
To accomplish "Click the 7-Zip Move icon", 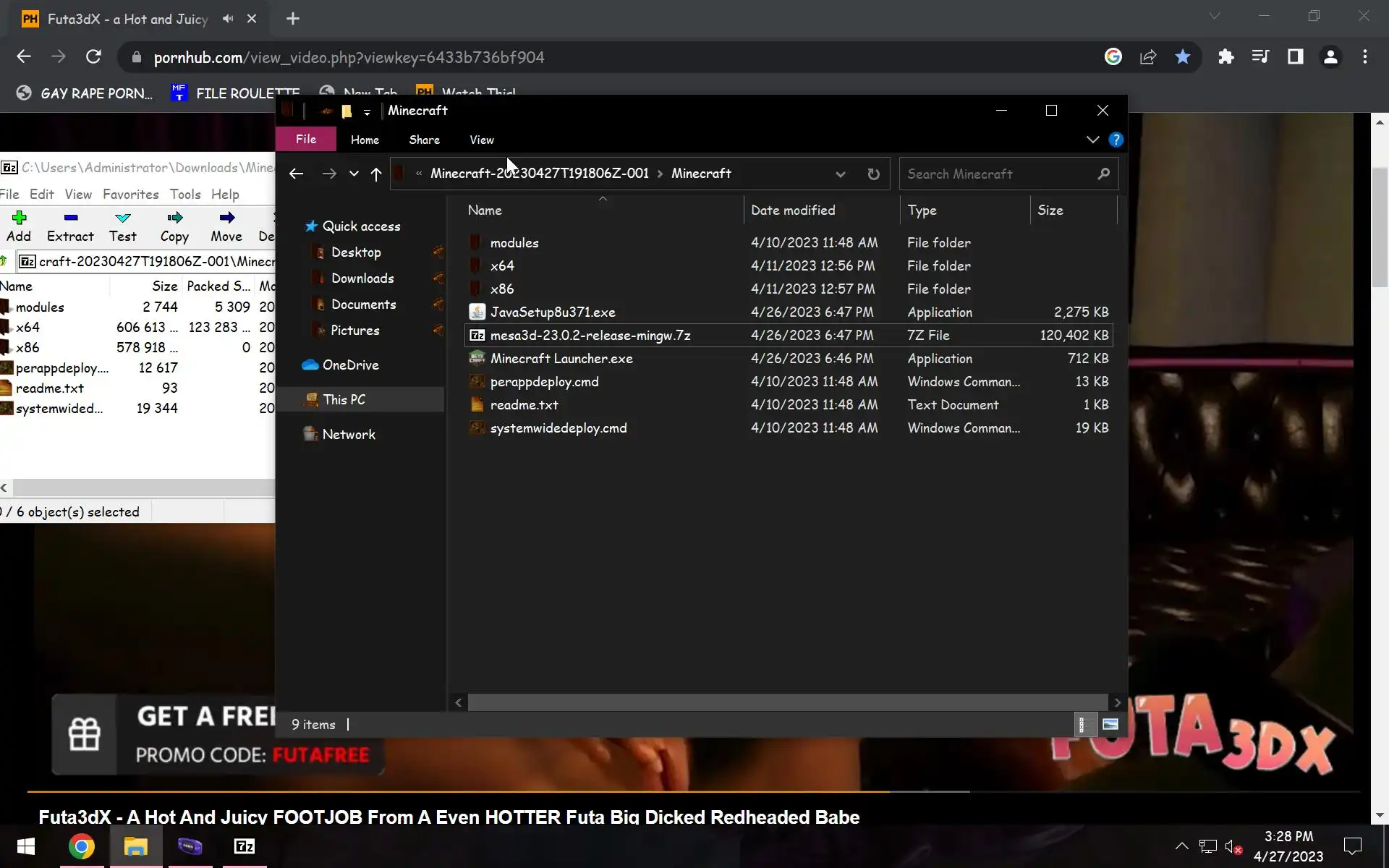I will [x=226, y=218].
